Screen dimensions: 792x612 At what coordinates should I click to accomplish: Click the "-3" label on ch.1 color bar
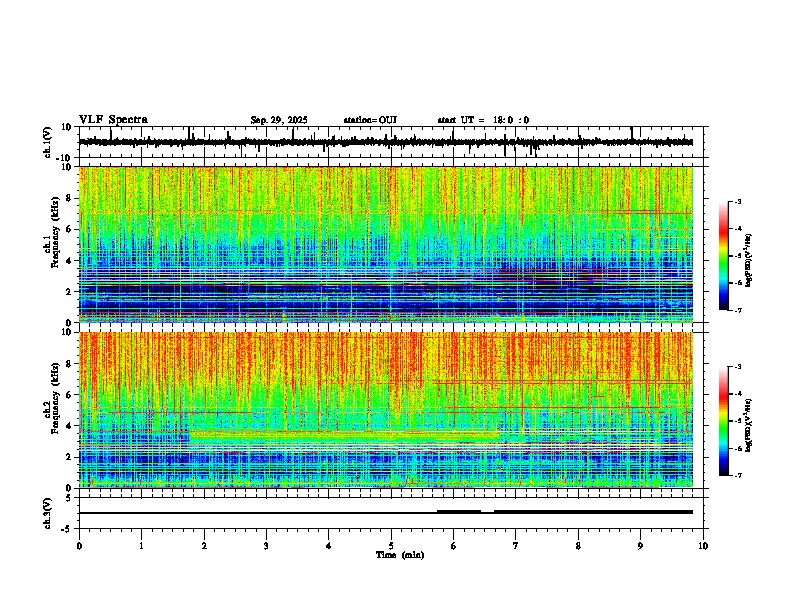[x=737, y=201]
